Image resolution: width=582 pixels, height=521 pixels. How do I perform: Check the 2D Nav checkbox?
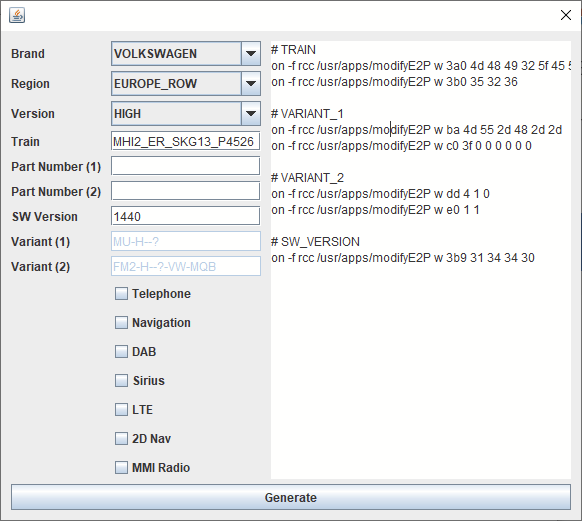click(121, 439)
